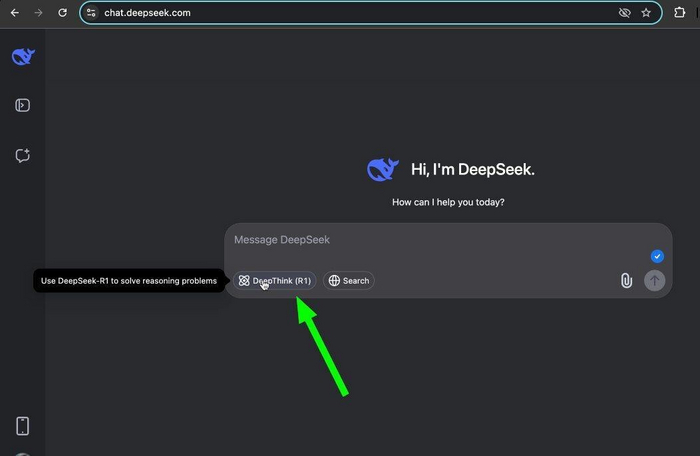Screen dimensions: 700x456
Task: Open site information icon in address bar
Action: tap(91, 13)
